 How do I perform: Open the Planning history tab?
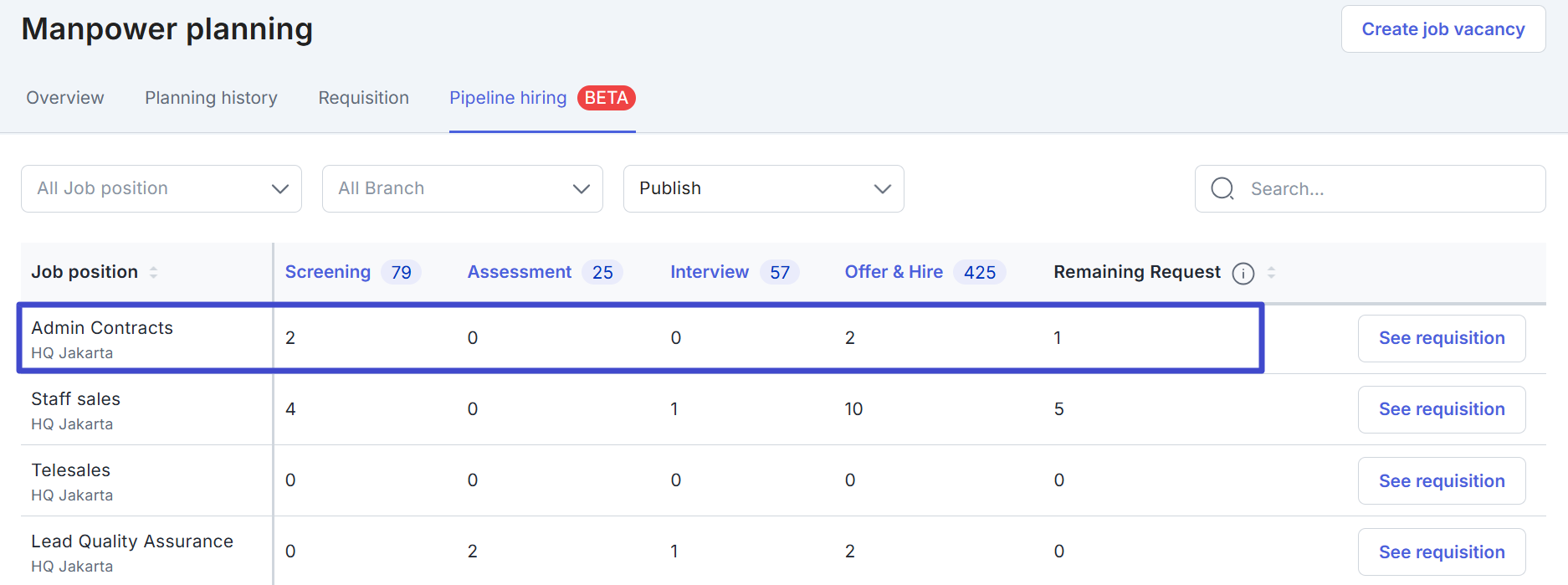tap(211, 98)
